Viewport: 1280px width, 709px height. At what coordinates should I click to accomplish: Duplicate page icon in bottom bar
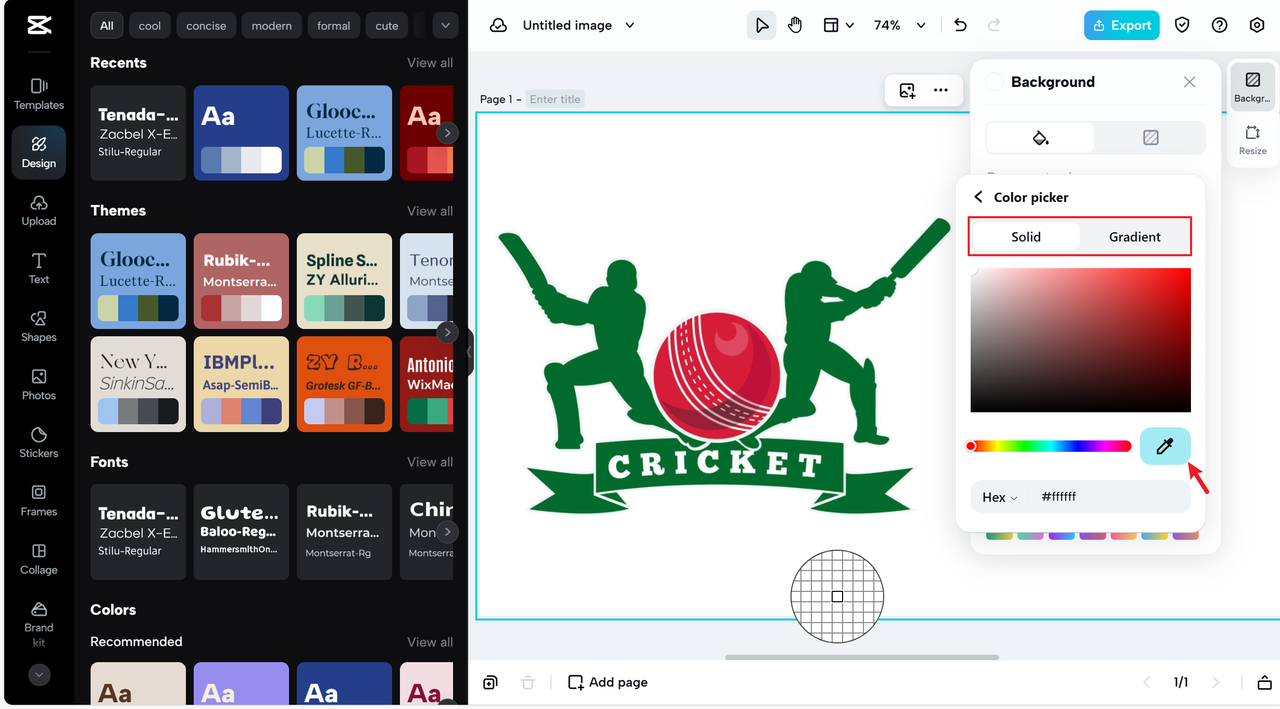click(490, 682)
